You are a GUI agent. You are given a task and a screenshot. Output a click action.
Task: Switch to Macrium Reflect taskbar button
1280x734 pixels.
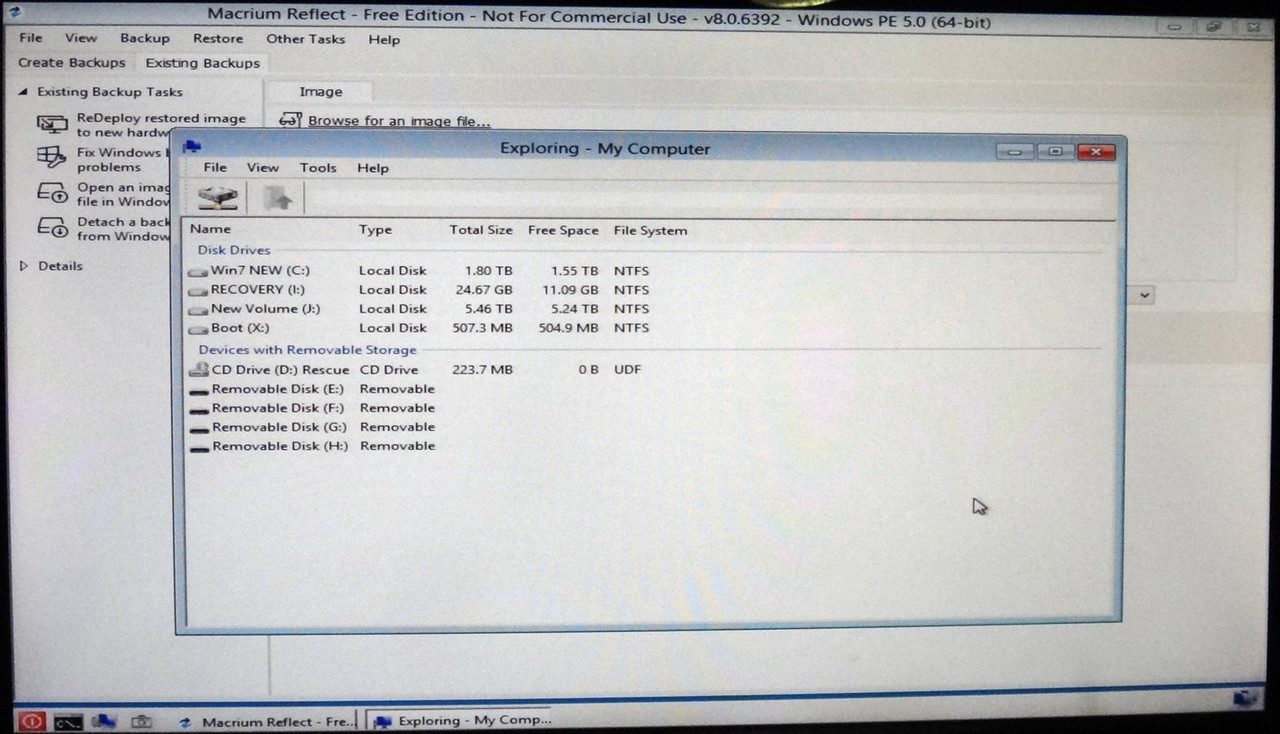pyautogui.click(x=266, y=721)
